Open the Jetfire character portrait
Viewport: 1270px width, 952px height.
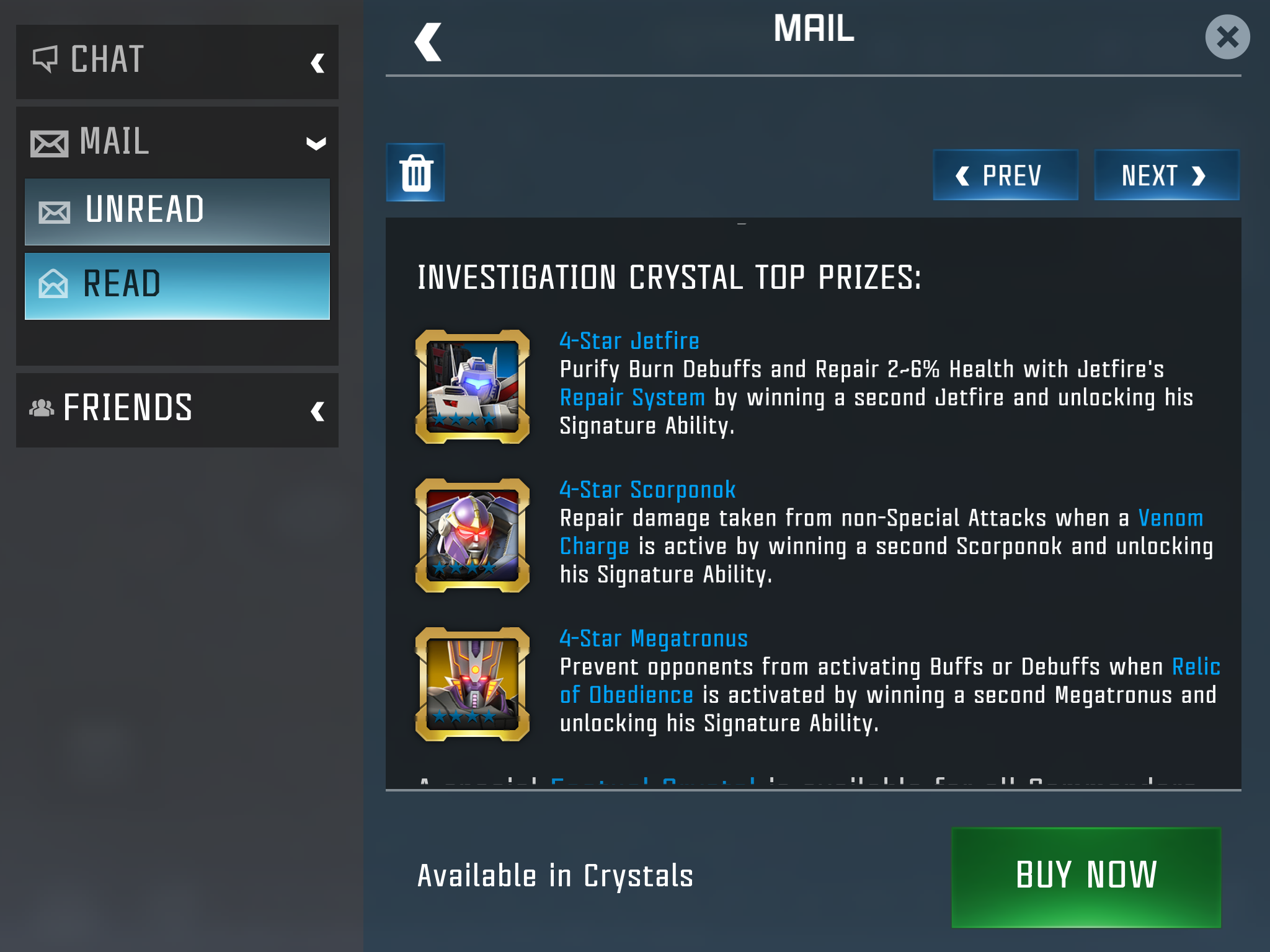[473, 386]
